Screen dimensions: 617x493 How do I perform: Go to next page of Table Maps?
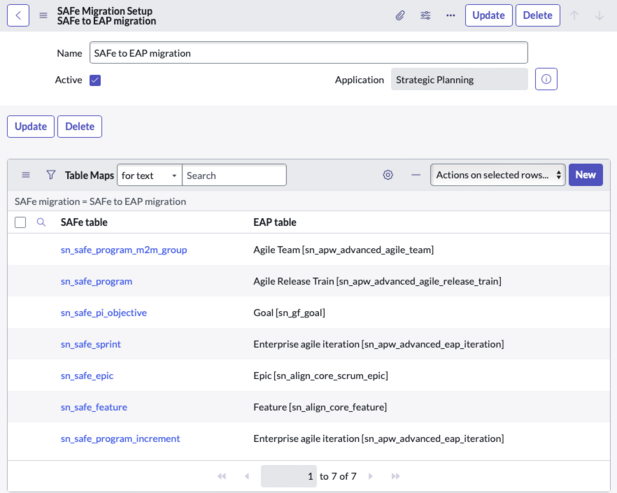370,476
